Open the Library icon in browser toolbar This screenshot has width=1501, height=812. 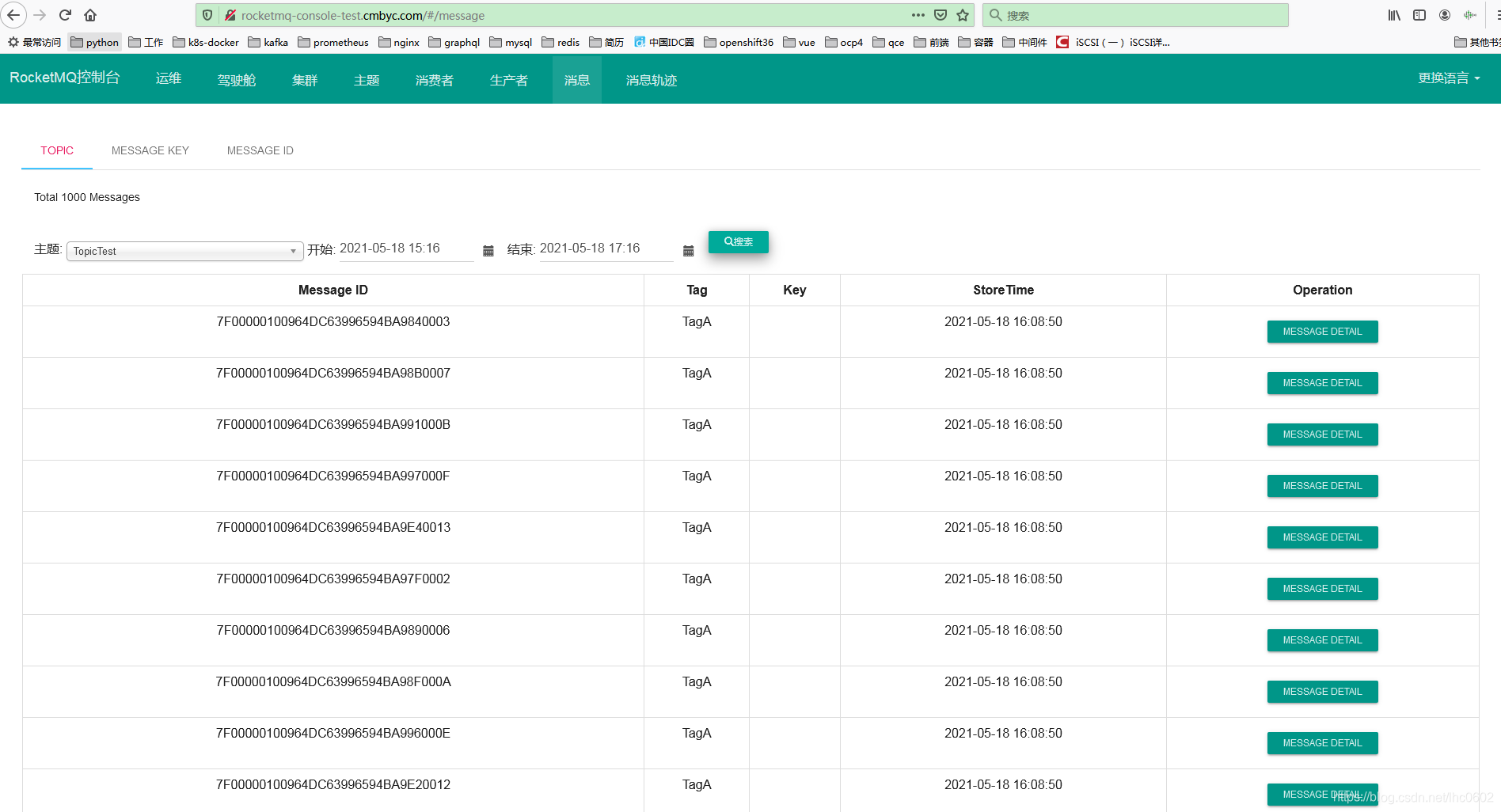[1394, 15]
